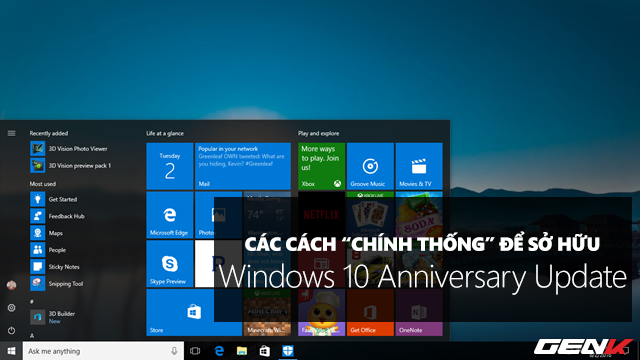Click the Play and explore header
The height and width of the screenshot is (360, 640).
point(318,133)
